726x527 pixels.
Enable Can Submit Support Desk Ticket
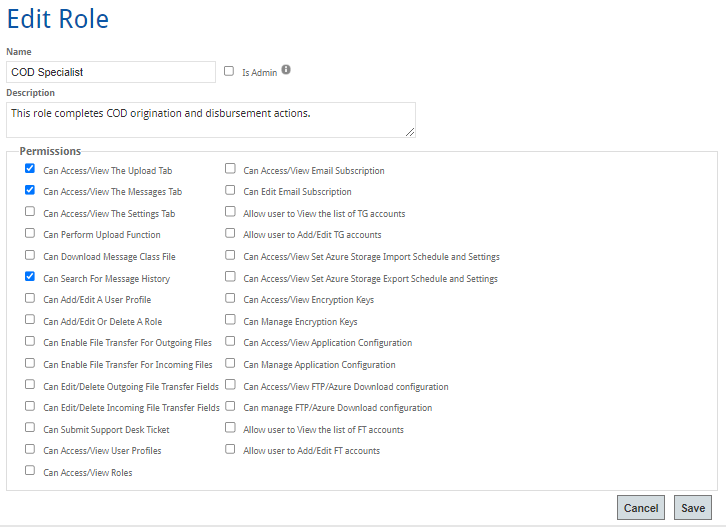[30, 427]
